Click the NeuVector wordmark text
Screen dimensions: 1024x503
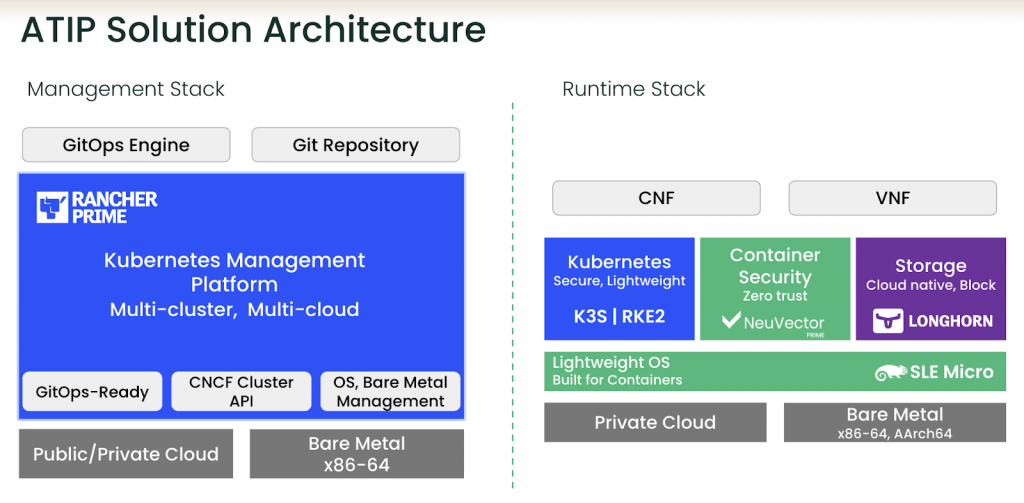[x=784, y=323]
